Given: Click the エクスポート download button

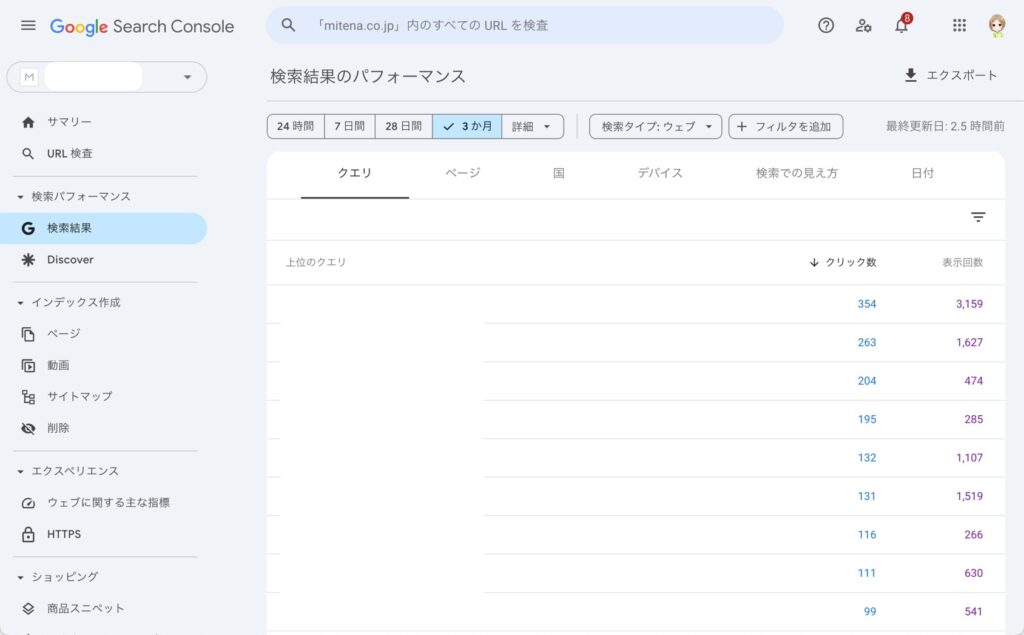Looking at the screenshot, I should tap(950, 75).
